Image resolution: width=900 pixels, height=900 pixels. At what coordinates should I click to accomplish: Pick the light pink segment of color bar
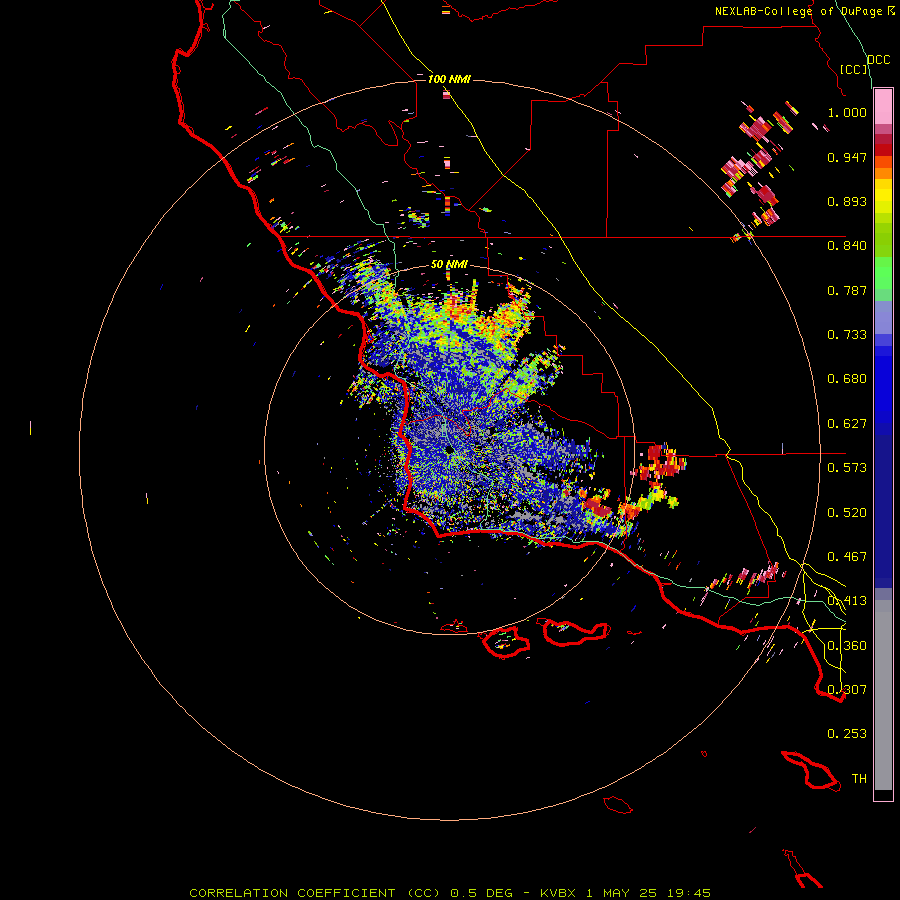point(883,107)
